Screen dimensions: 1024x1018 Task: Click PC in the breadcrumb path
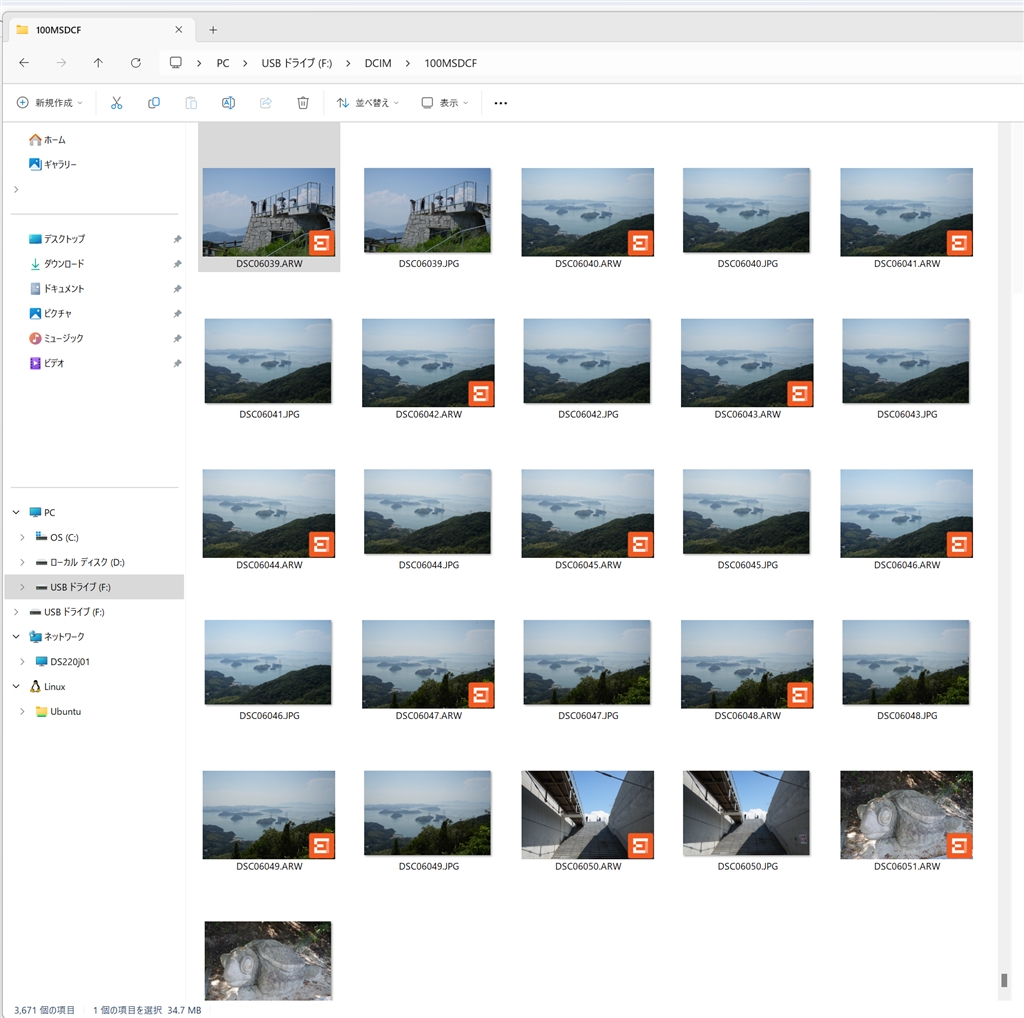coord(223,63)
